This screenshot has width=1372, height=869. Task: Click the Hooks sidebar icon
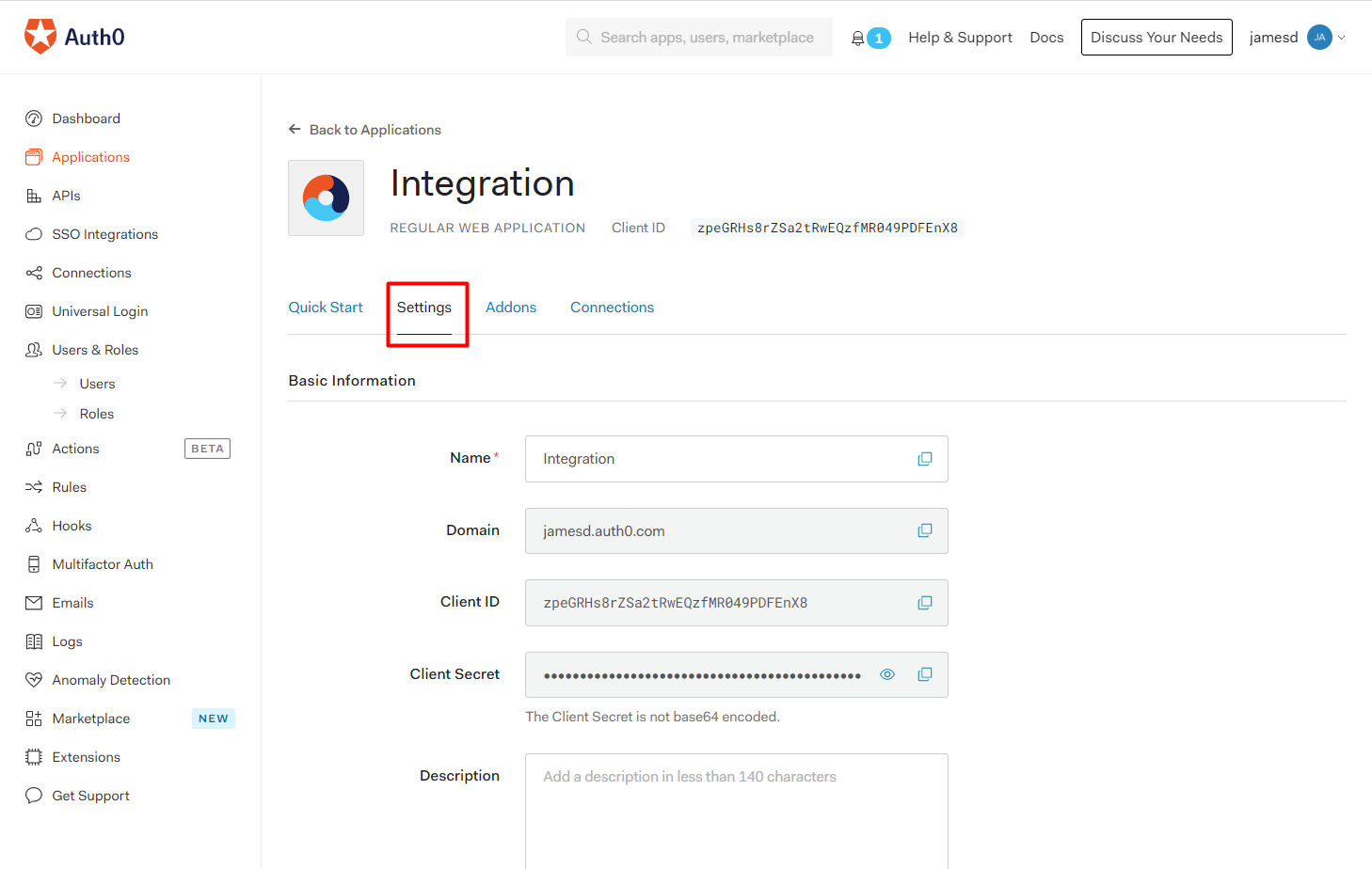coord(34,526)
